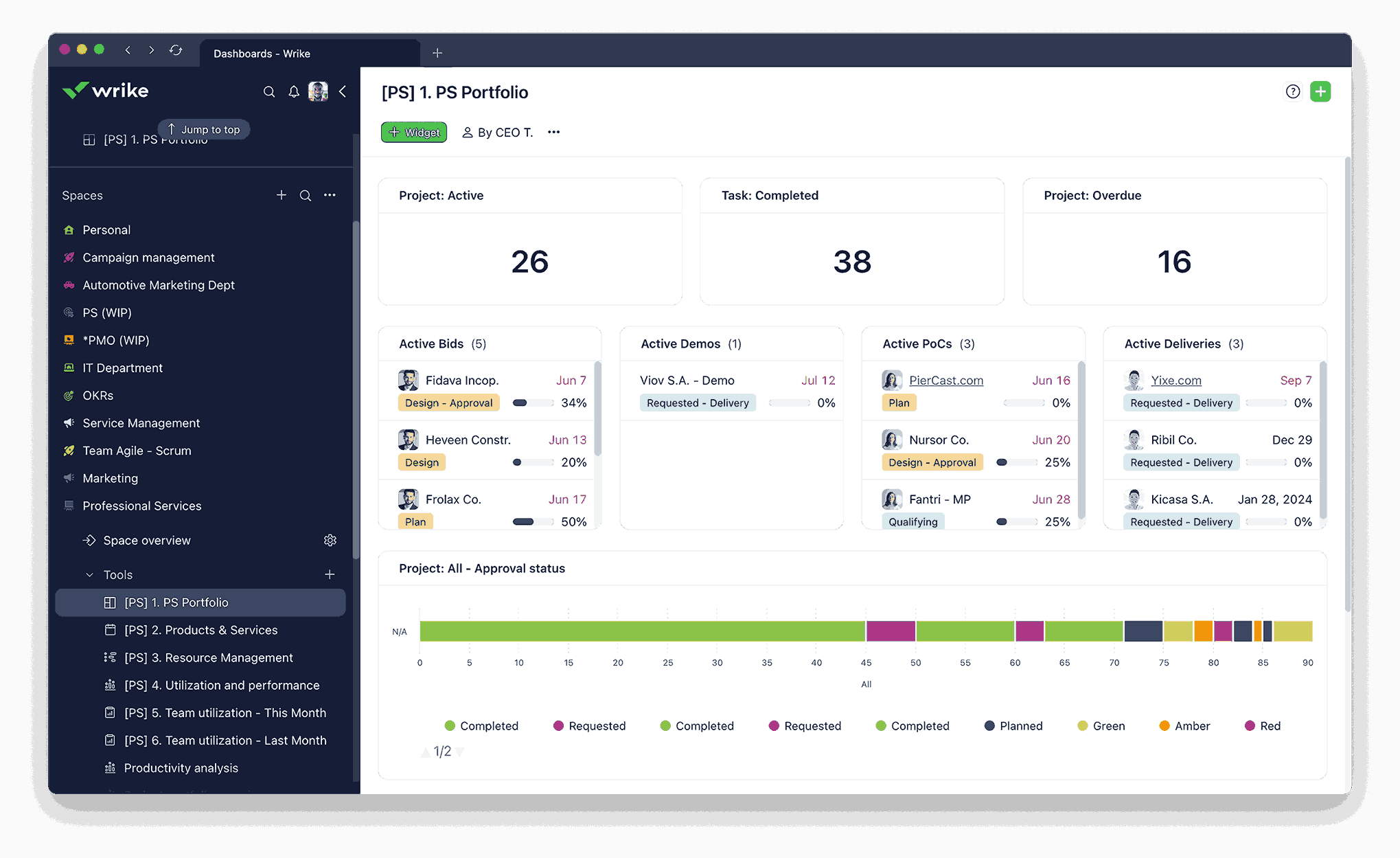Viewport: 1400px width, 858px height.
Task: Open the search icon beside notifications
Action: [x=269, y=92]
